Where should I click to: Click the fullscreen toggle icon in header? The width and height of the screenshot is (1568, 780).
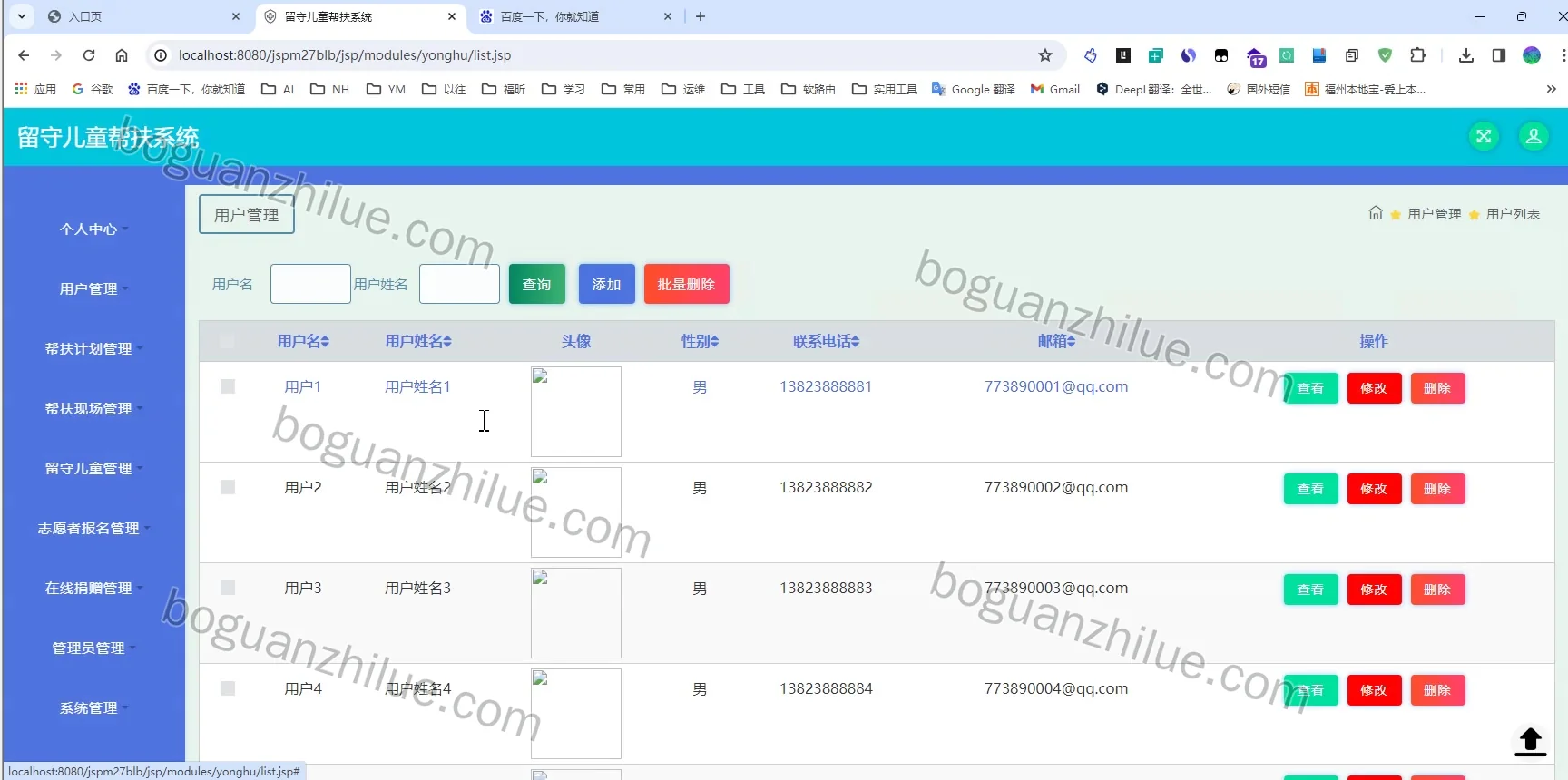[1484, 136]
